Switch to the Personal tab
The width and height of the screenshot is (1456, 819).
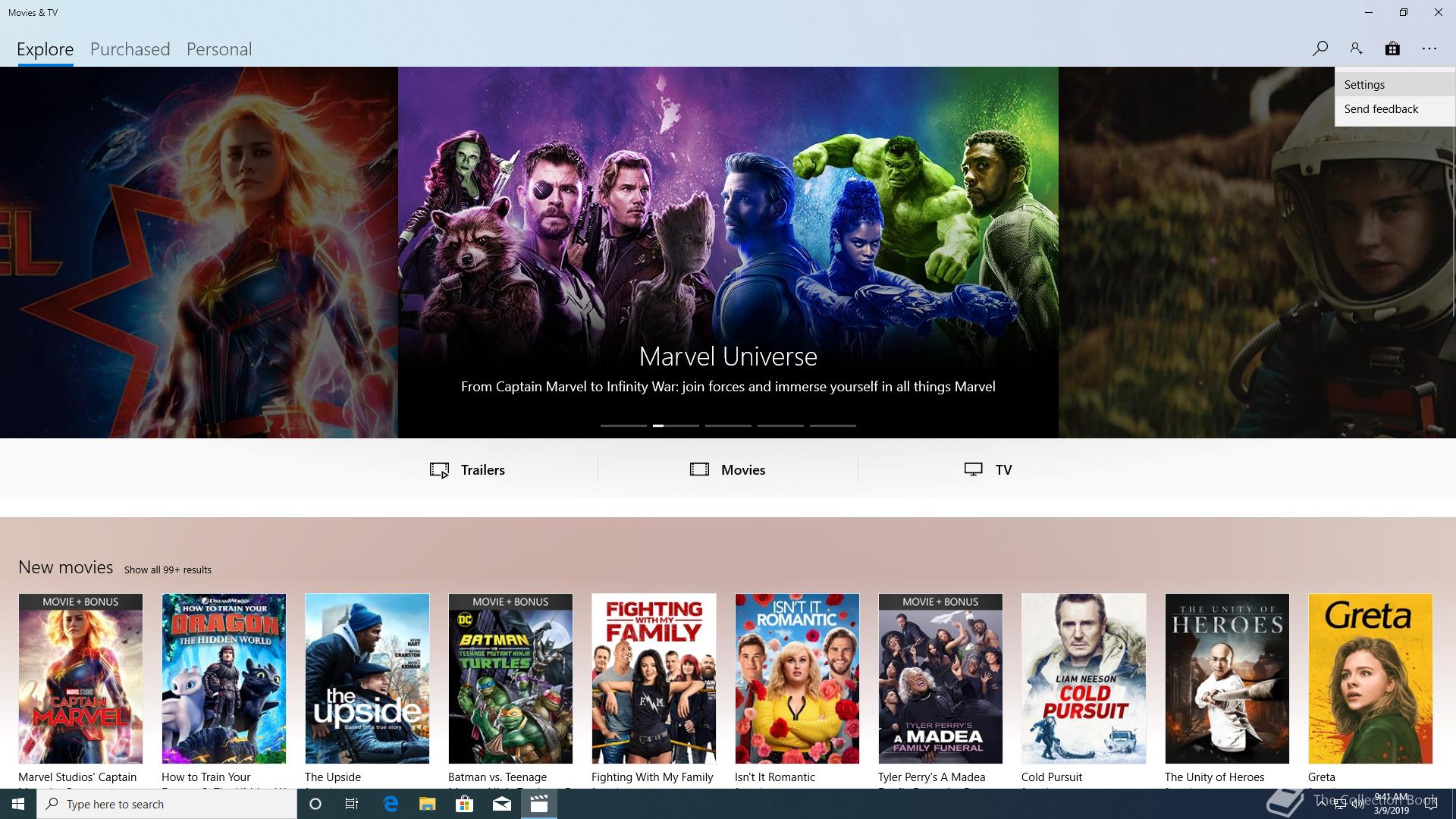(x=219, y=49)
